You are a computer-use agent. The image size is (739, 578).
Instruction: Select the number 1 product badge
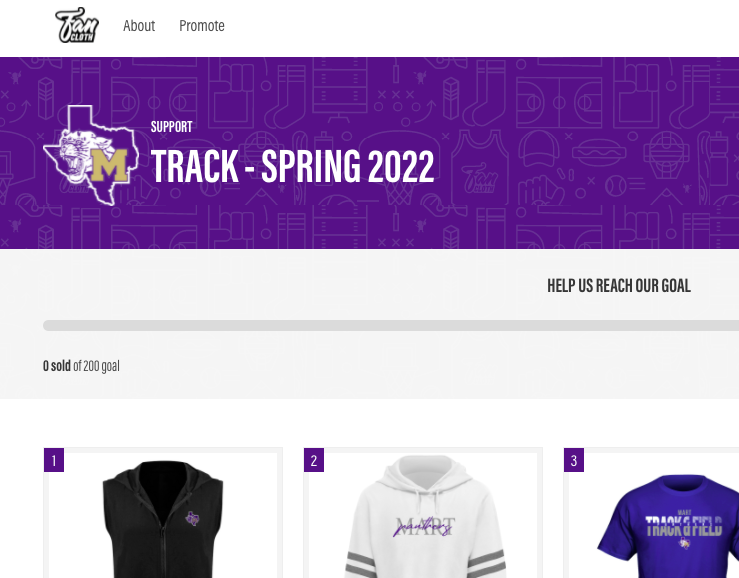pos(54,460)
